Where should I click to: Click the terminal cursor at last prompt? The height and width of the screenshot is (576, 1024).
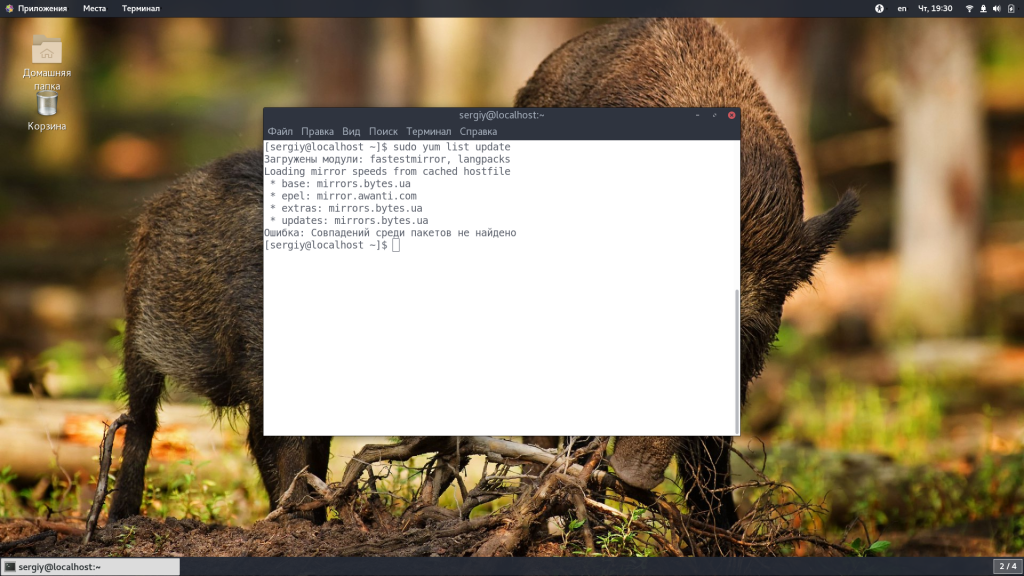pos(396,245)
